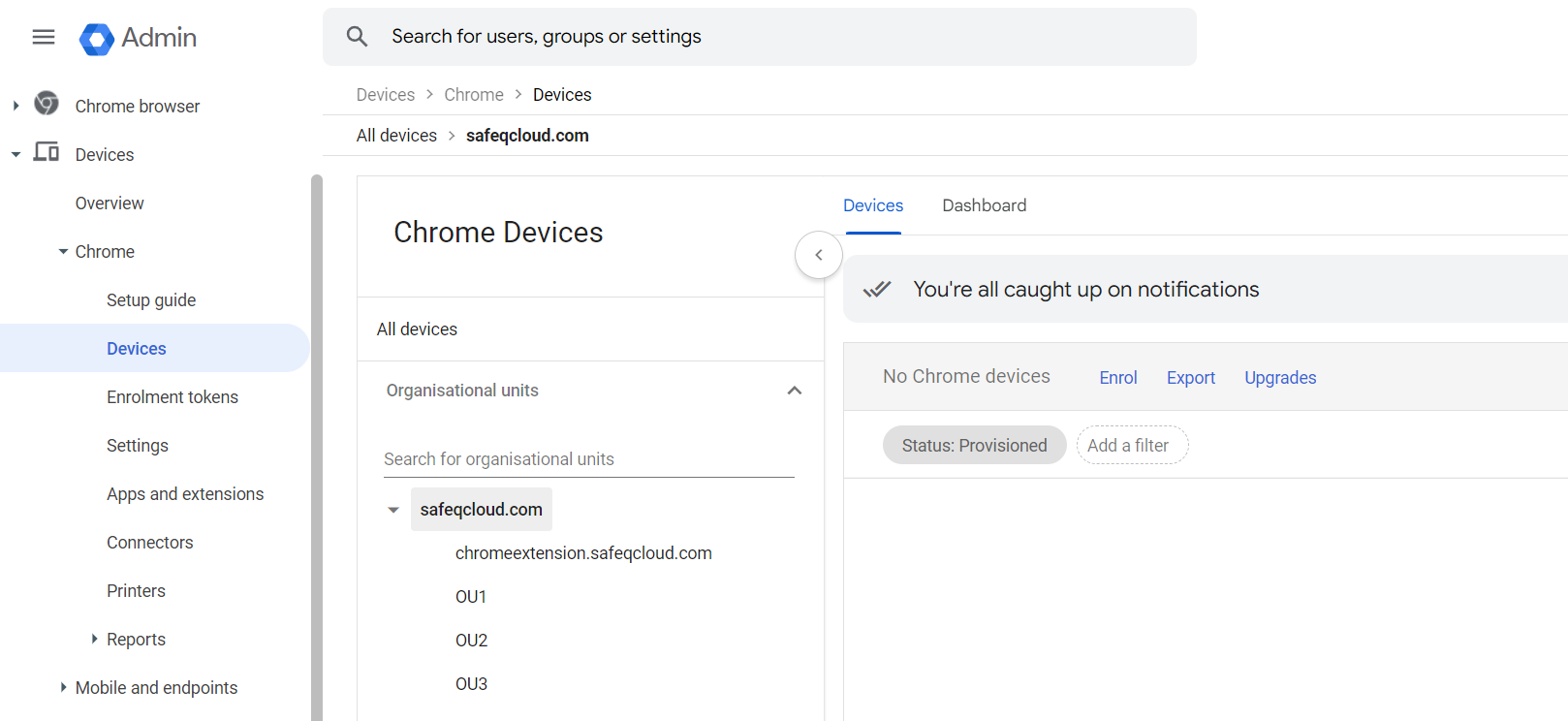Screen dimensions: 1568x721
Task: Select the OU2 organisational unit
Action: click(x=471, y=641)
